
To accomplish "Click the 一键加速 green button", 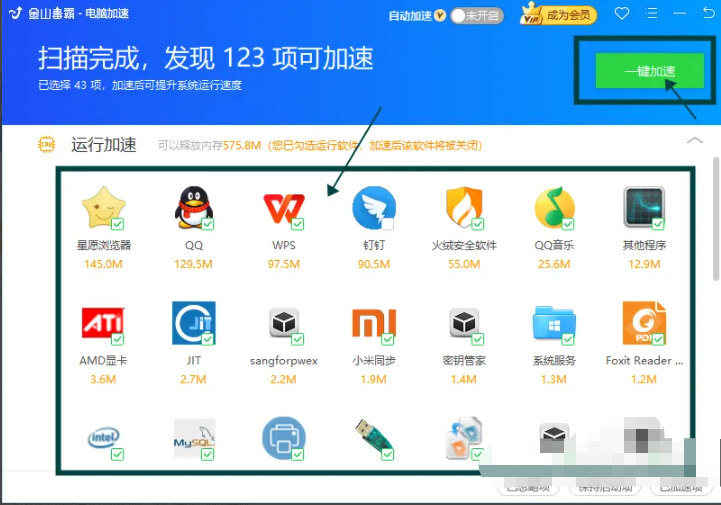I will pyautogui.click(x=650, y=71).
